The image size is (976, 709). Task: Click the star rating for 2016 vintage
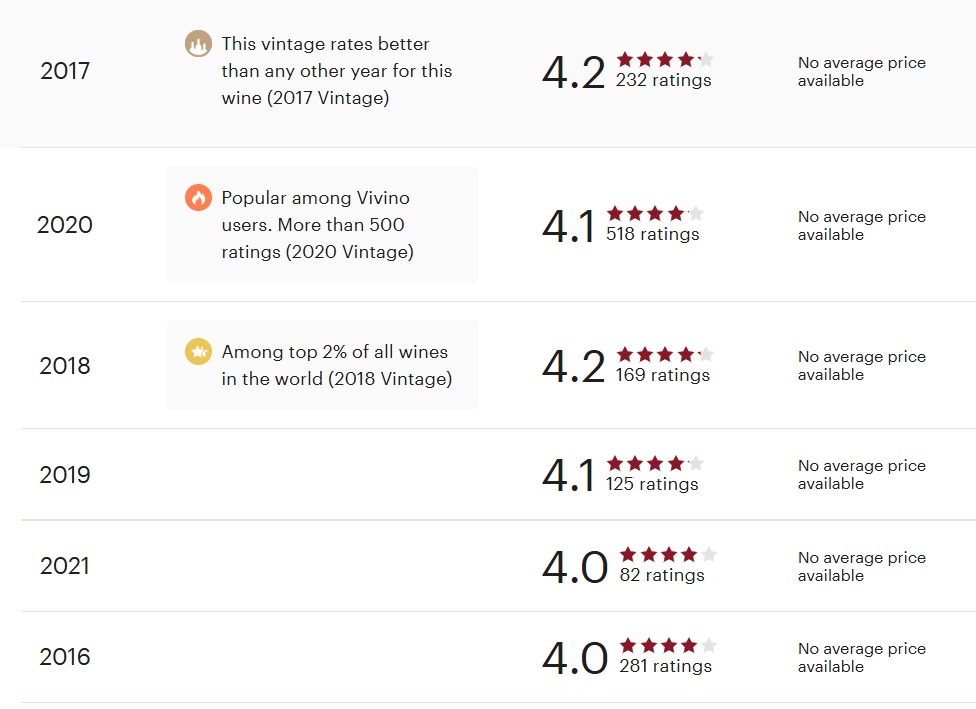click(x=668, y=645)
